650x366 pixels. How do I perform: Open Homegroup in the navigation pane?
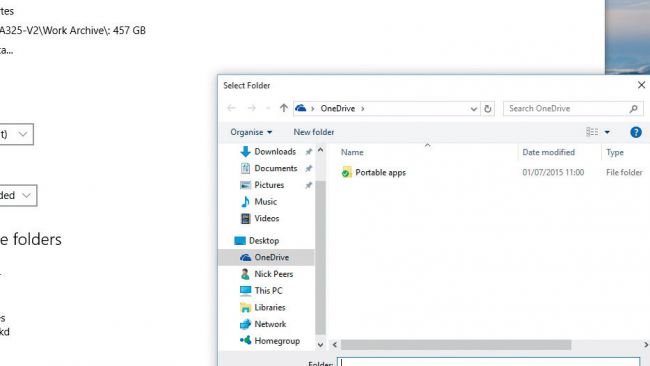pos(277,341)
